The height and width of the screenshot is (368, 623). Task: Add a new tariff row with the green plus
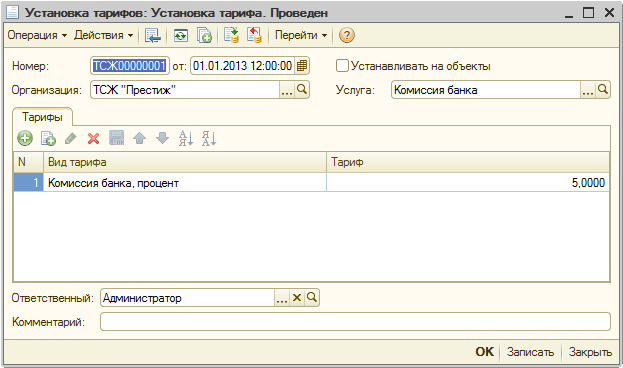[25, 138]
